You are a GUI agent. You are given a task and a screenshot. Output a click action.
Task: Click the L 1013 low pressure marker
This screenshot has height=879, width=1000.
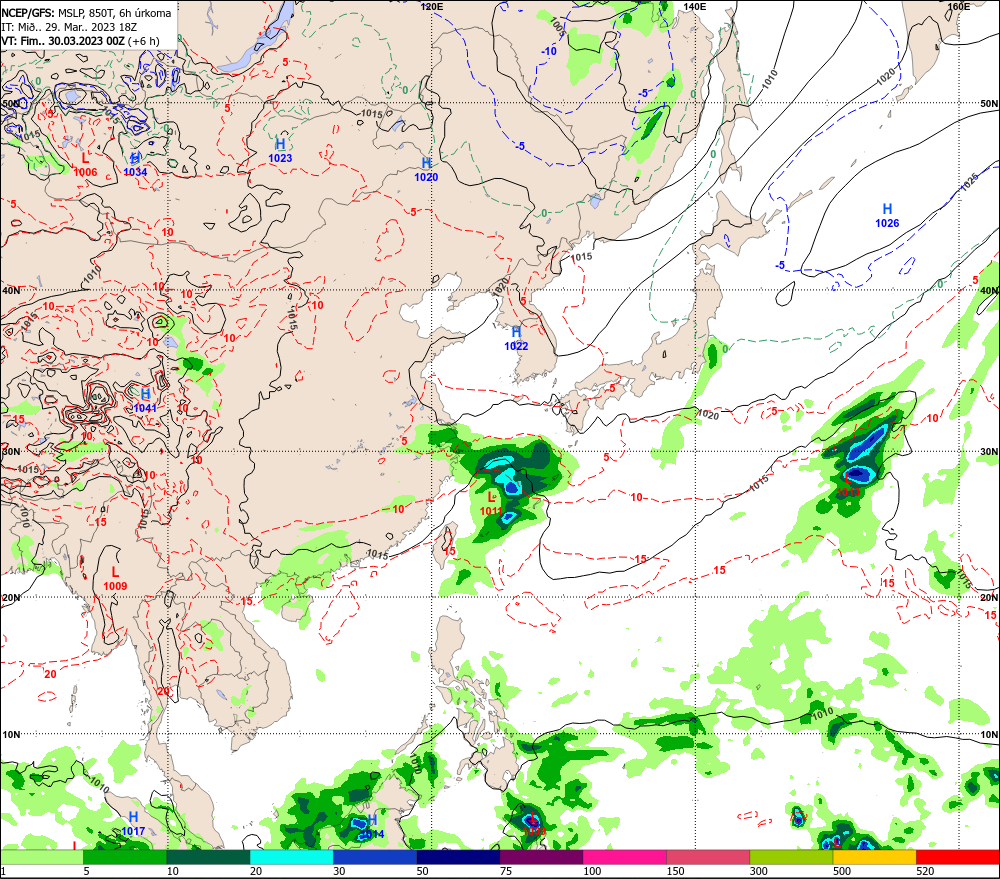[x=848, y=485]
